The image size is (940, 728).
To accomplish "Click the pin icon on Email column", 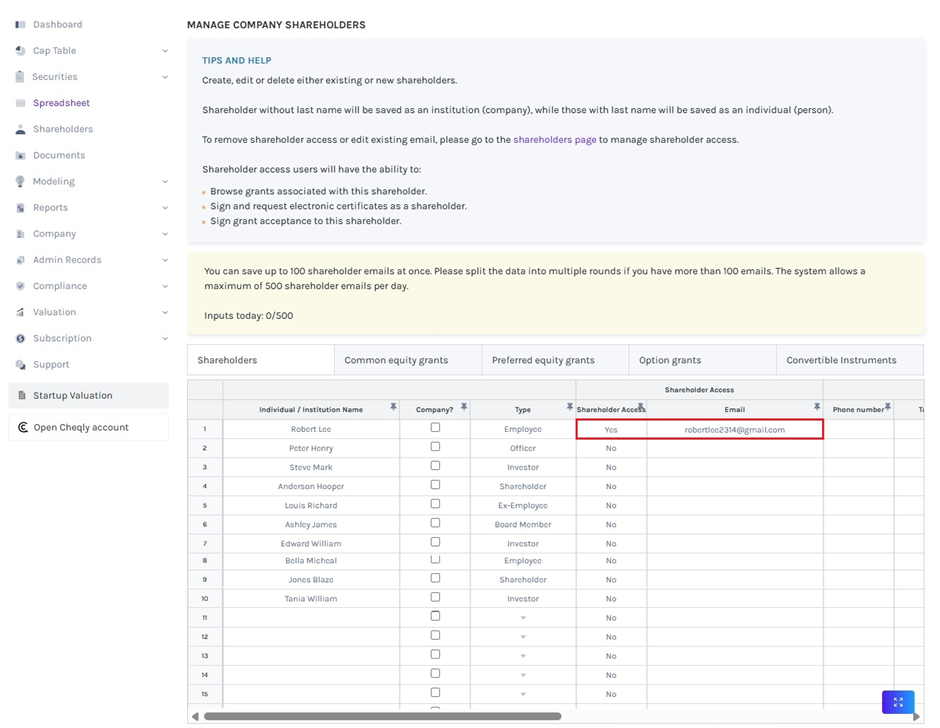I will point(817,408).
